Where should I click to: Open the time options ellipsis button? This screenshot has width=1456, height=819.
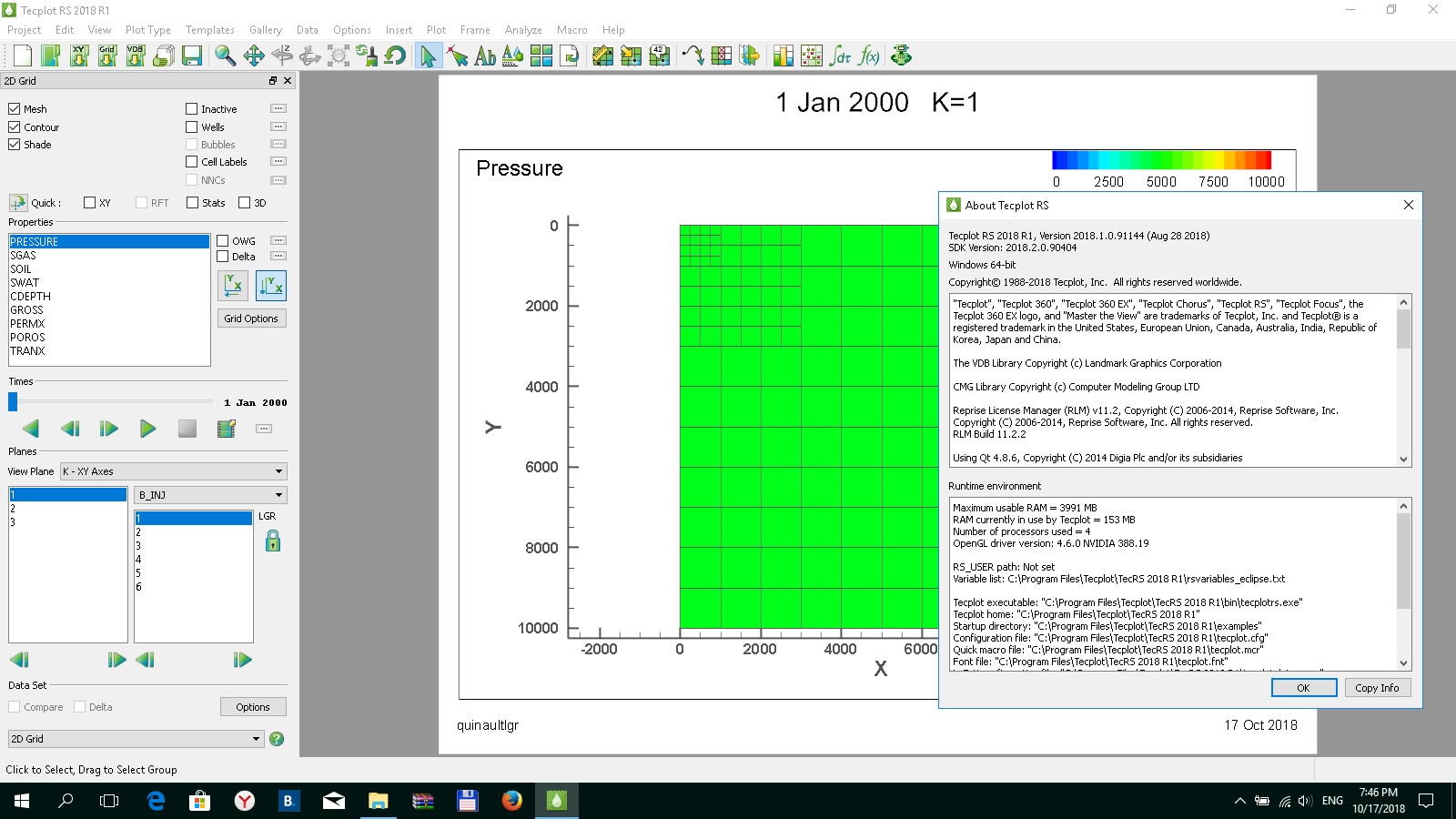coord(264,429)
